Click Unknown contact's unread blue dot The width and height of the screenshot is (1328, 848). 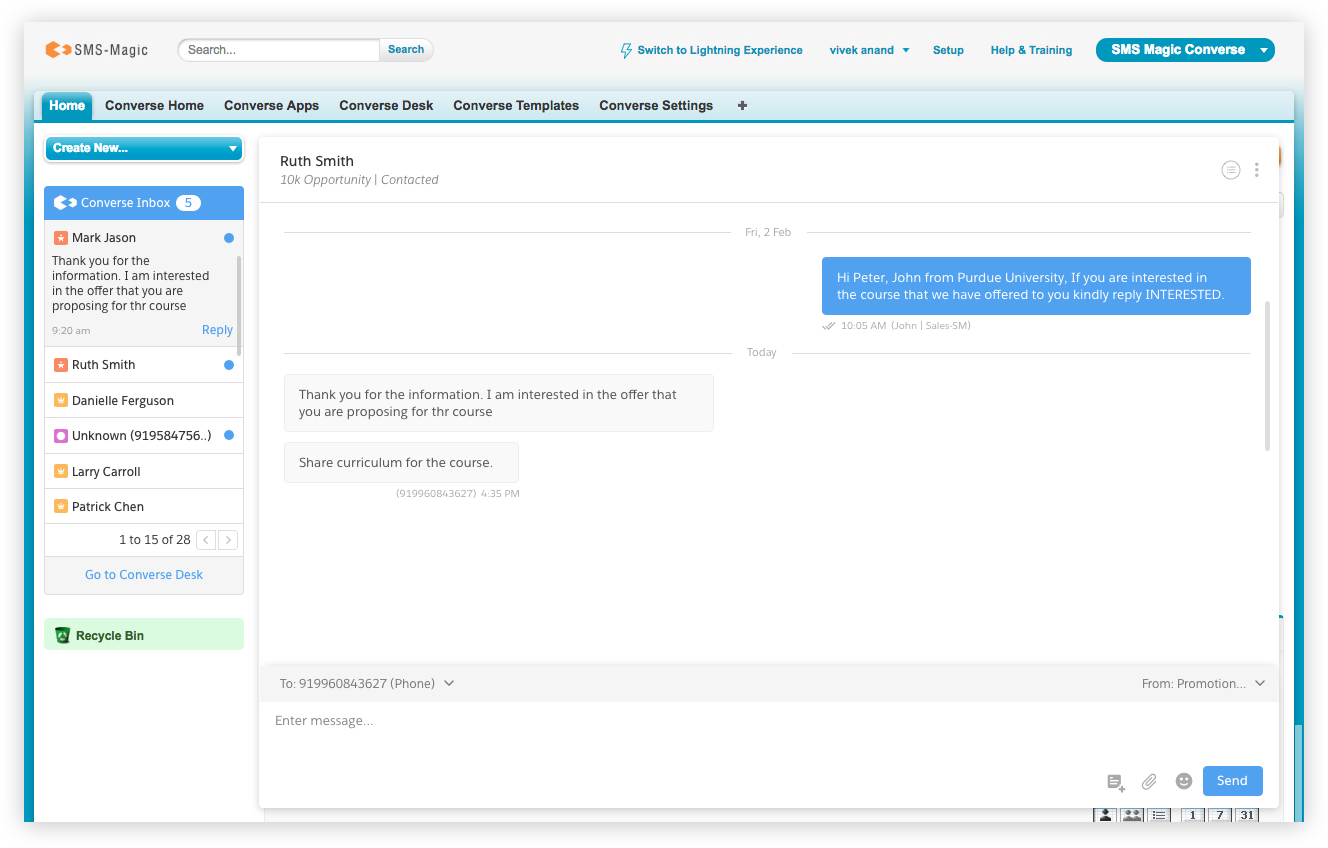point(229,436)
